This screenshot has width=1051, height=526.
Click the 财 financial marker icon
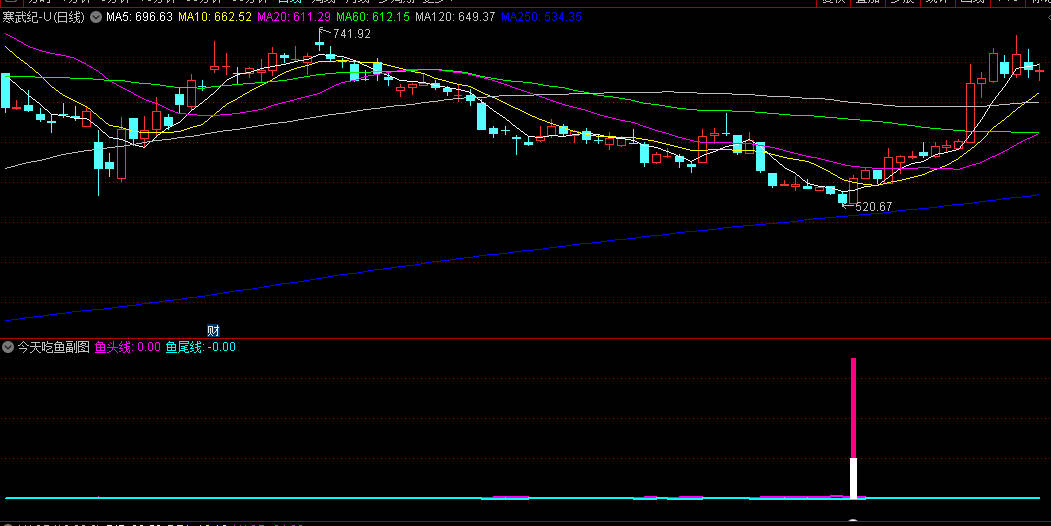(213, 330)
